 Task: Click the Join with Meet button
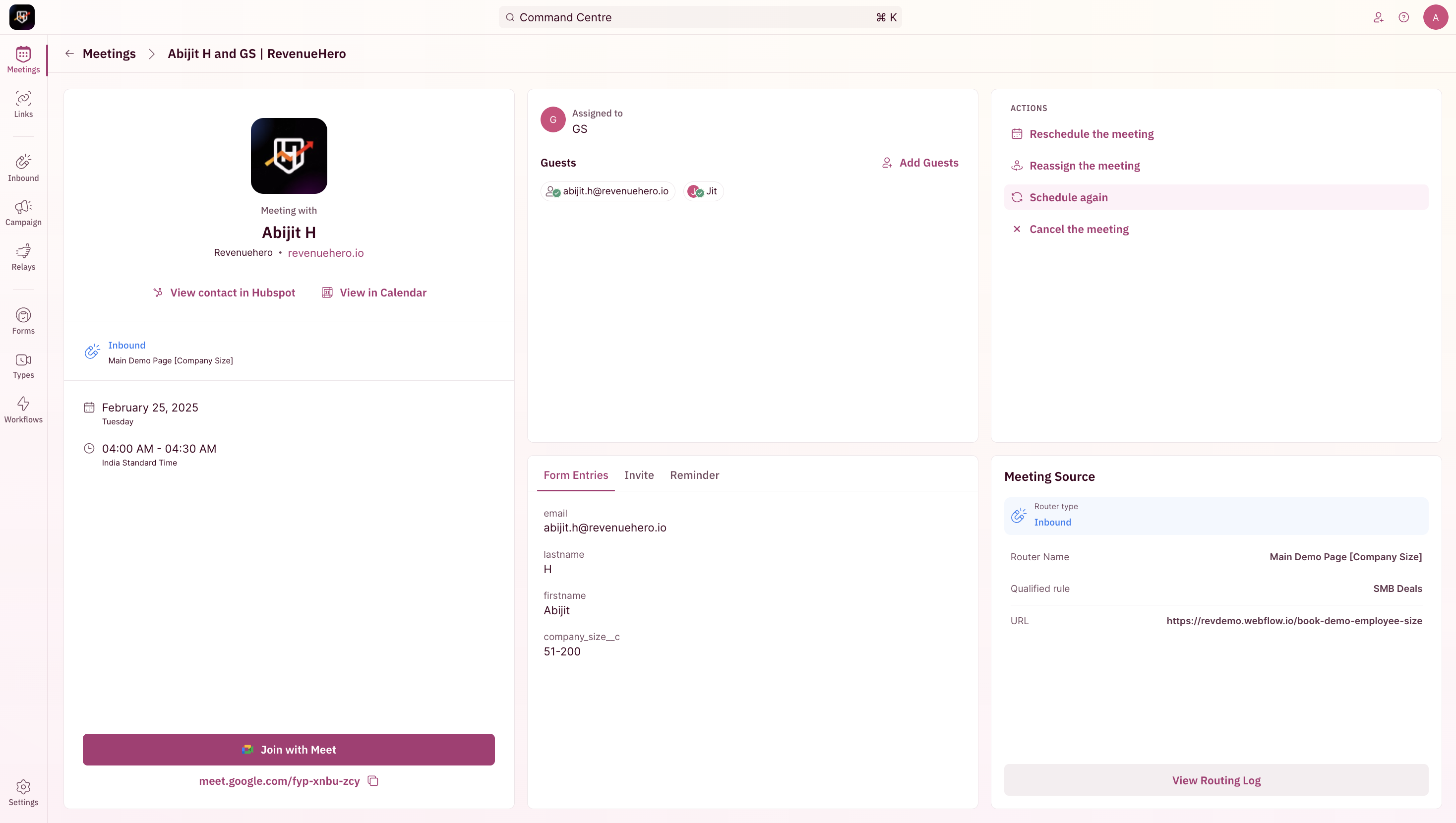[289, 750]
